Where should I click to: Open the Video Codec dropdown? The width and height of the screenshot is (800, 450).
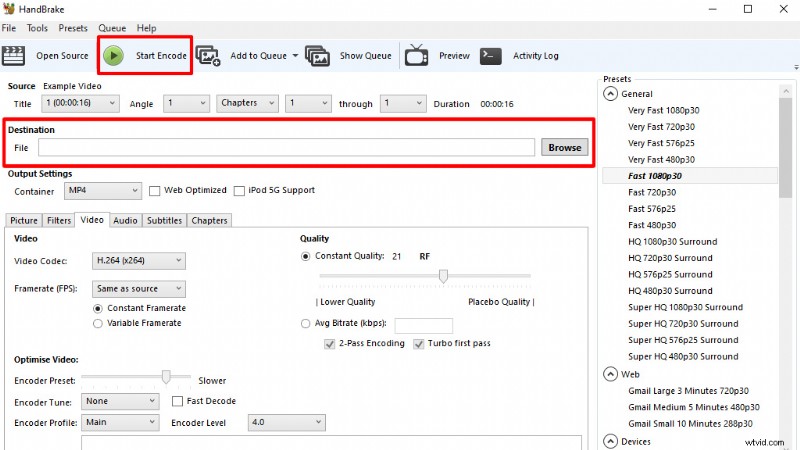[139, 261]
